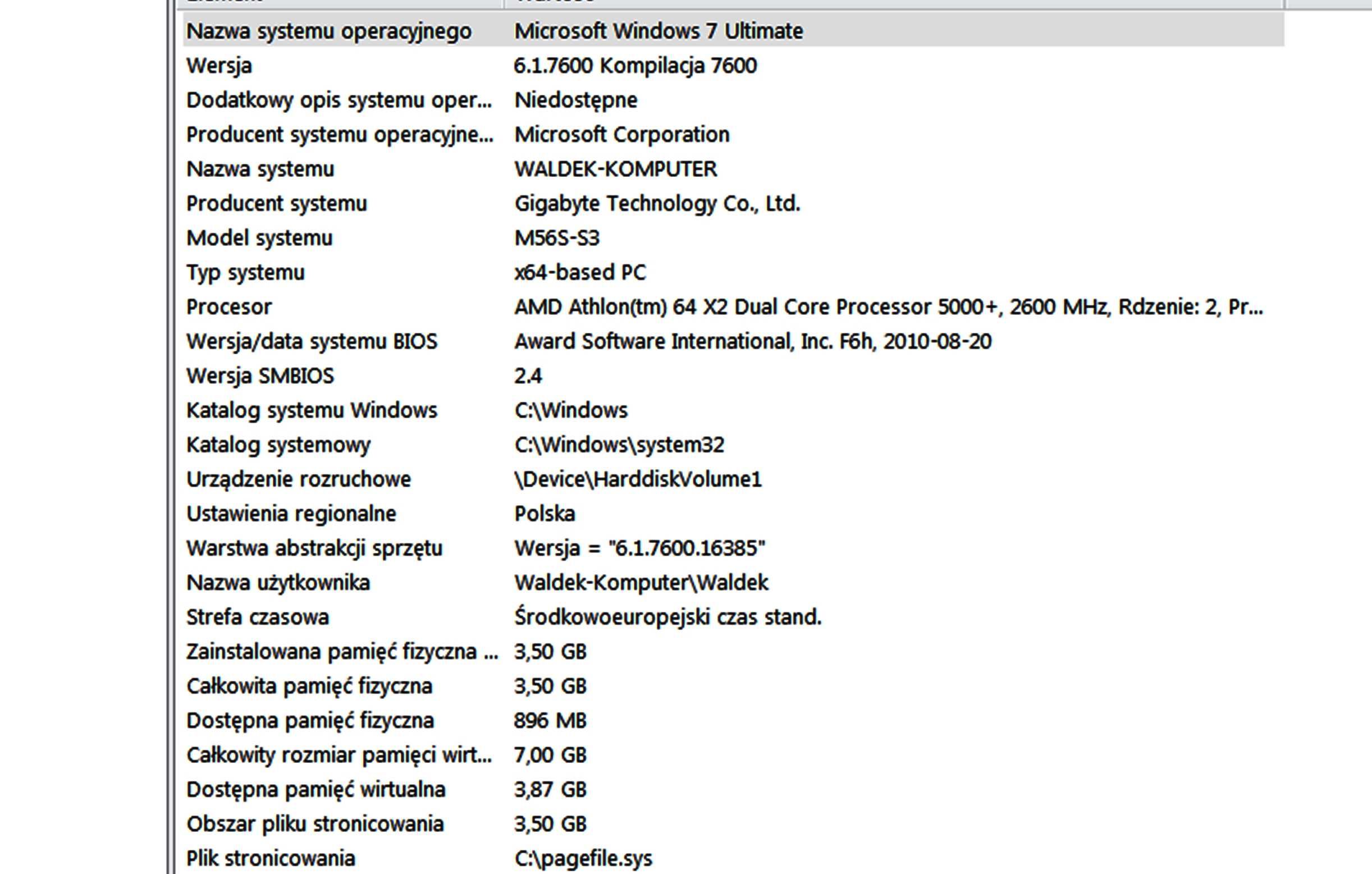The height and width of the screenshot is (874, 1372).
Task: Select the 'Dostępna pamięć fizyczna' row label
Action: [x=310, y=721]
